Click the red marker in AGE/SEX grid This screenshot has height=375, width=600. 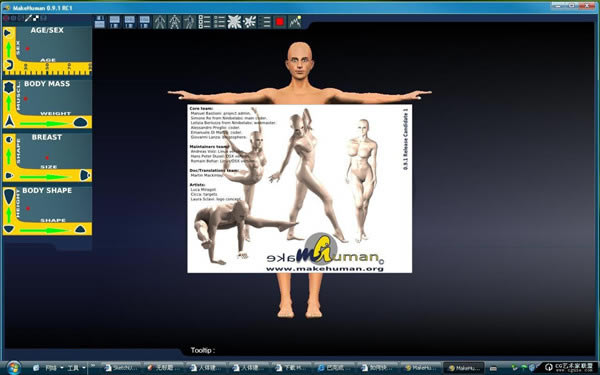[28, 49]
